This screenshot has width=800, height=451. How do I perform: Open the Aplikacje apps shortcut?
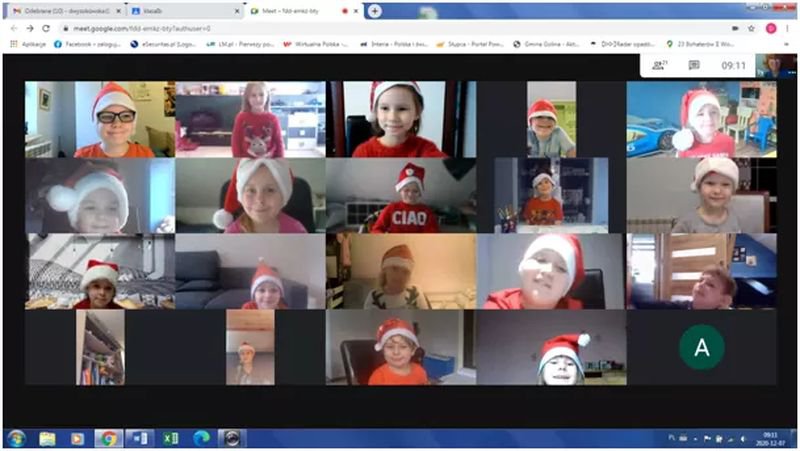click(28, 44)
